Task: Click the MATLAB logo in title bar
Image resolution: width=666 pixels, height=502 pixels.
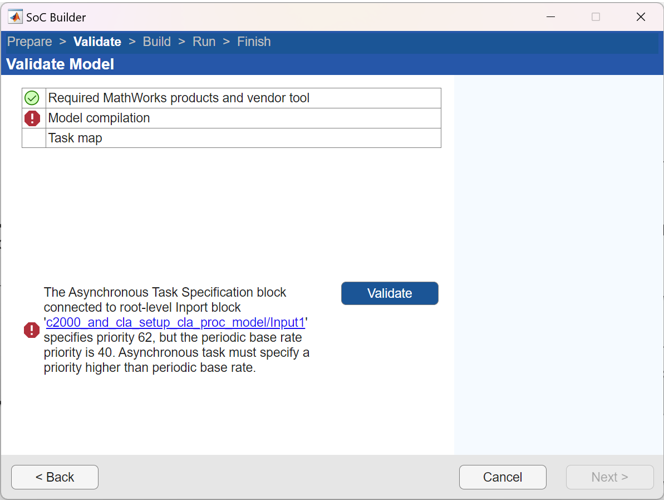Action: [15, 17]
